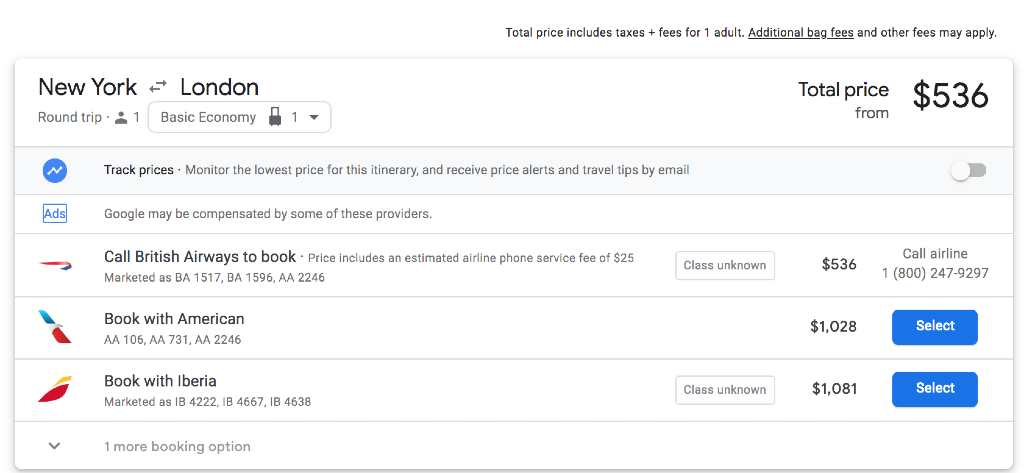
Task: Click the Track prices trend icon
Action: 55,171
